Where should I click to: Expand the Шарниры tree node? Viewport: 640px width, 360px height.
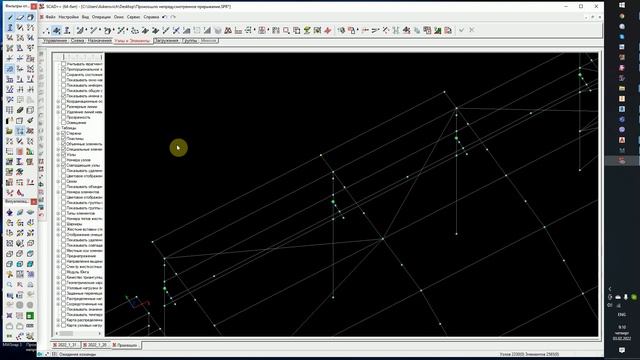pos(58,224)
